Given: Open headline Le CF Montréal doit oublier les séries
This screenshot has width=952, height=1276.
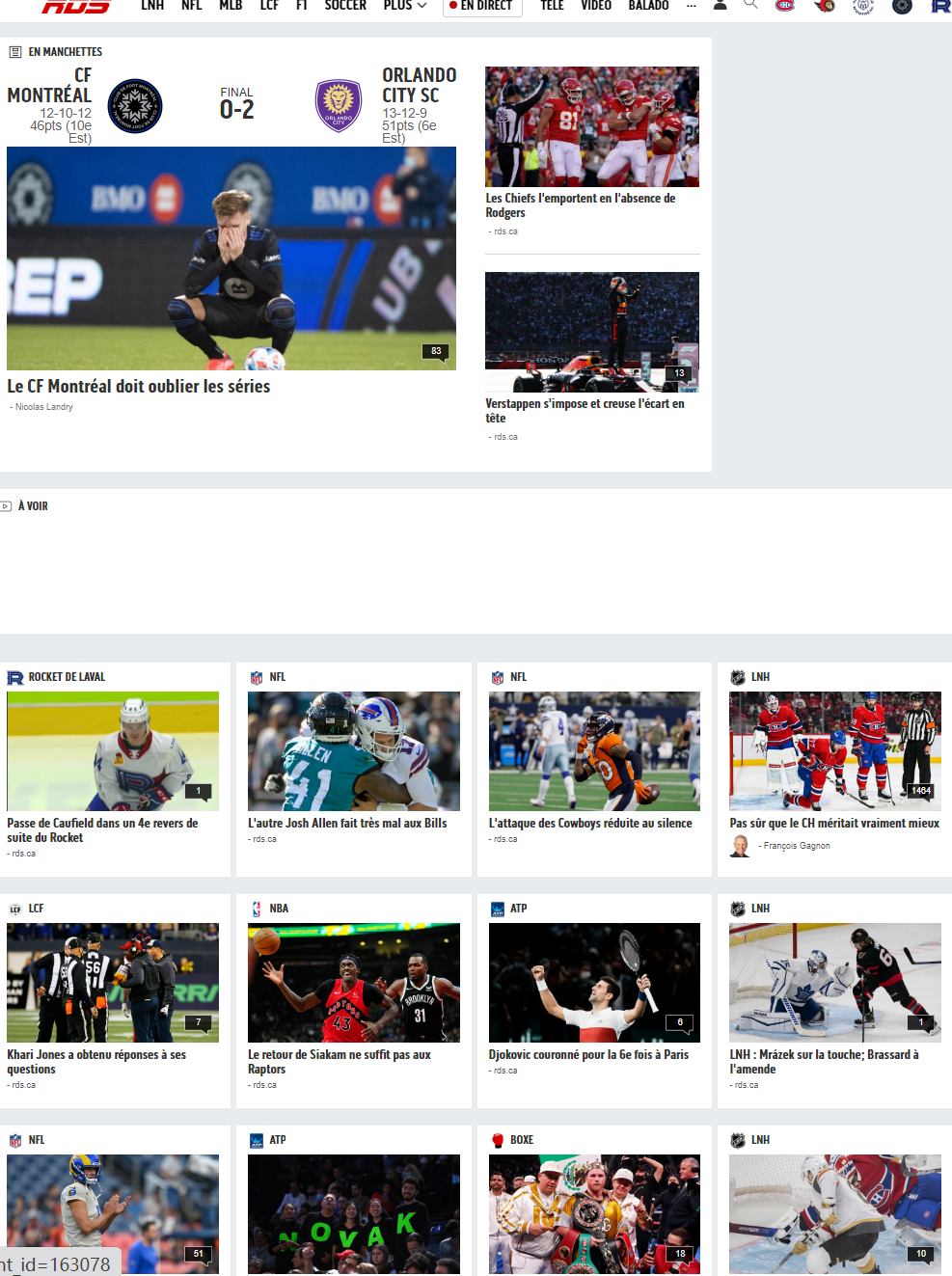Looking at the screenshot, I should point(139,386).
